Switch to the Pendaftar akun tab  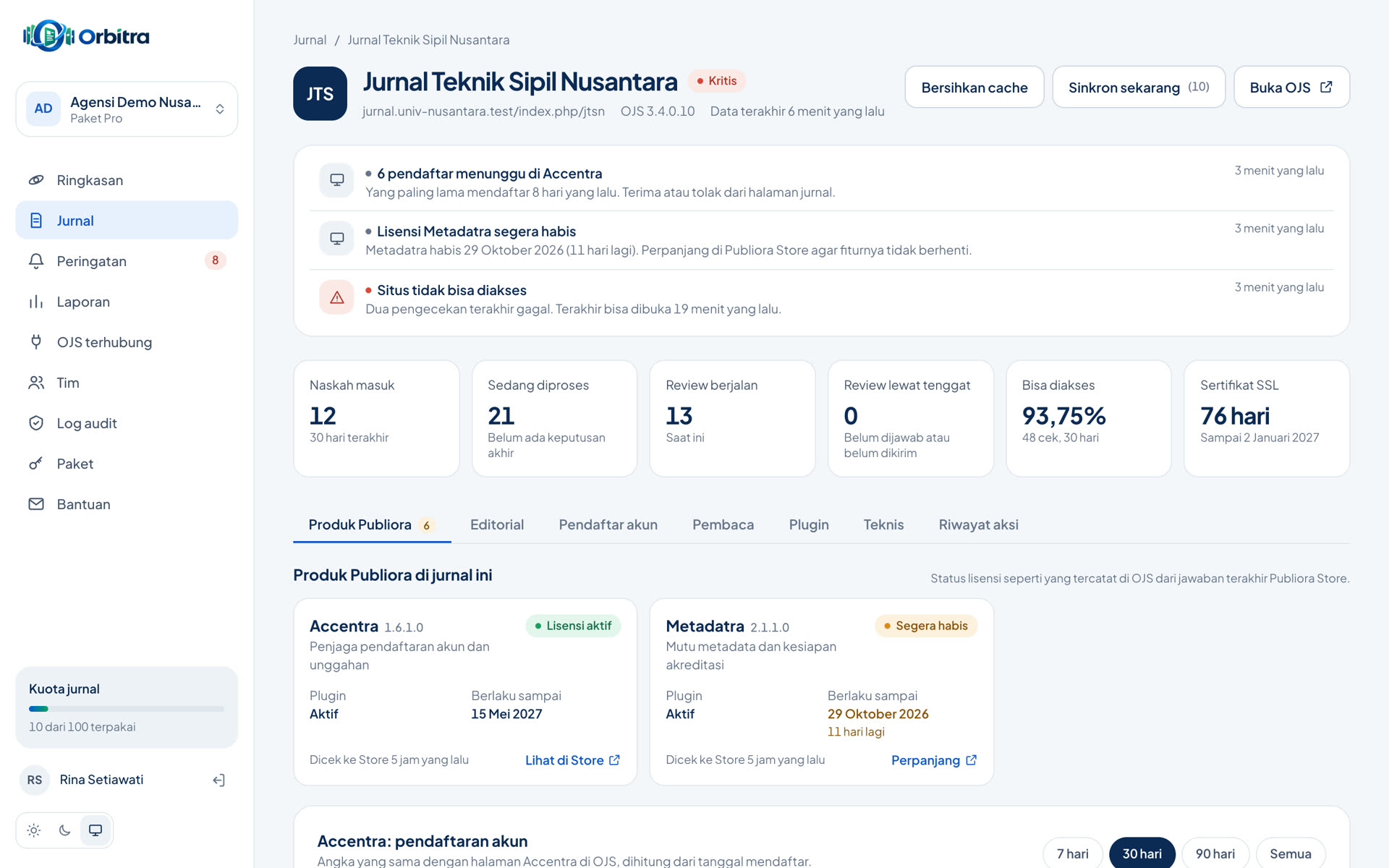coord(608,524)
